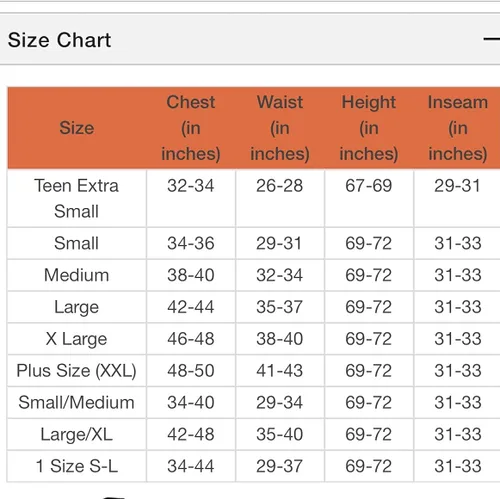Click the 1 Size S-L row label
Image resolution: width=500 pixels, height=499 pixels.
(77, 466)
